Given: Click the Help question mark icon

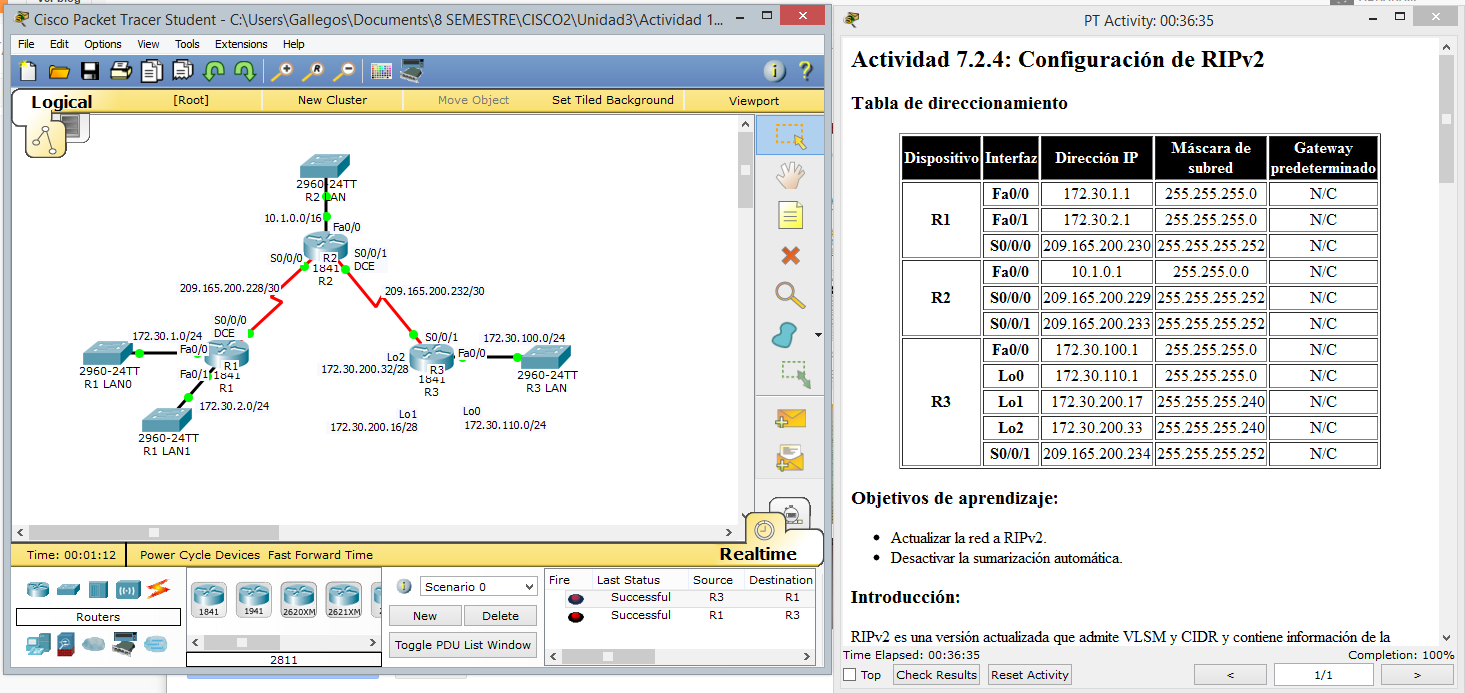Looking at the screenshot, I should (805, 71).
